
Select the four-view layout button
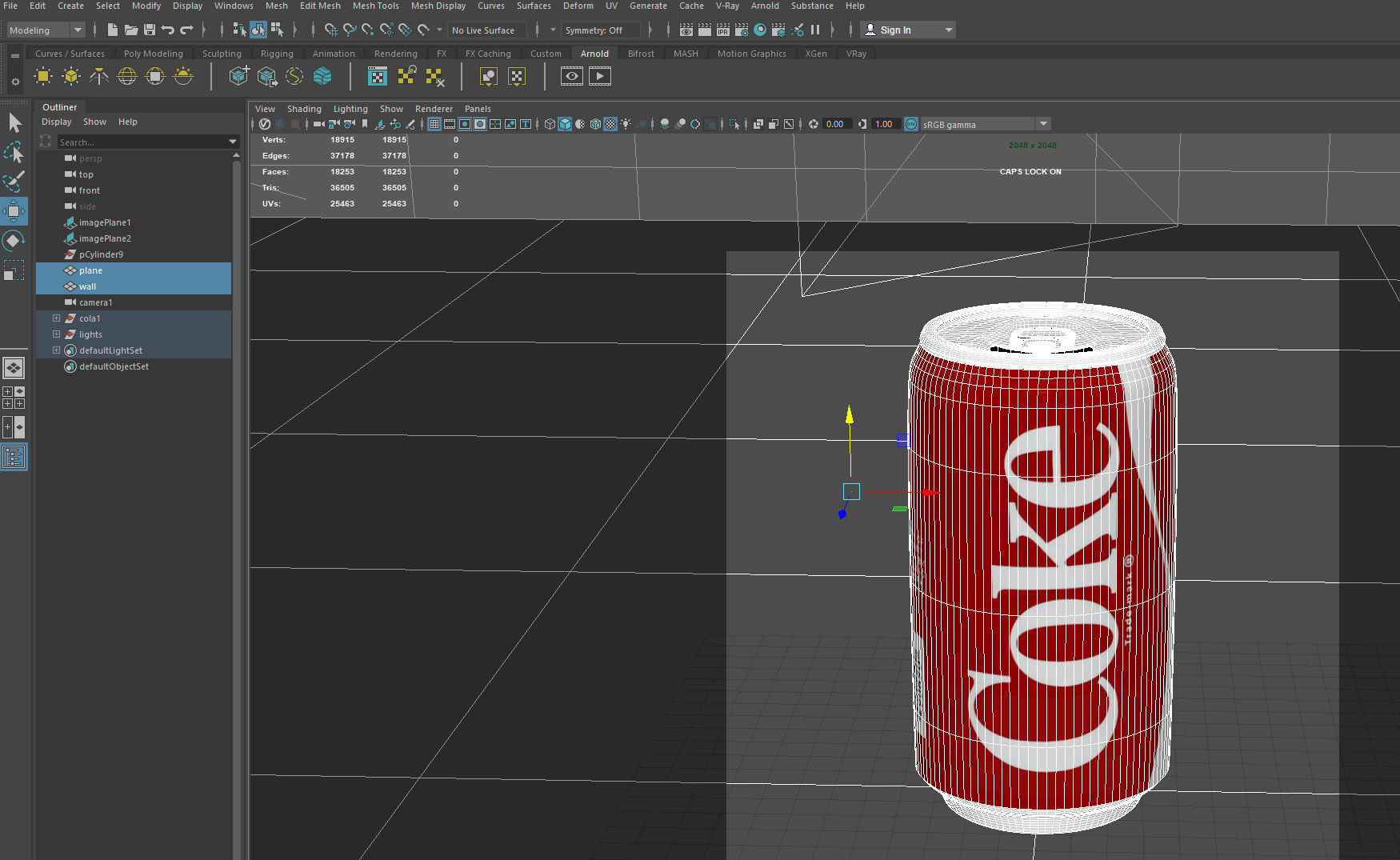click(14, 398)
